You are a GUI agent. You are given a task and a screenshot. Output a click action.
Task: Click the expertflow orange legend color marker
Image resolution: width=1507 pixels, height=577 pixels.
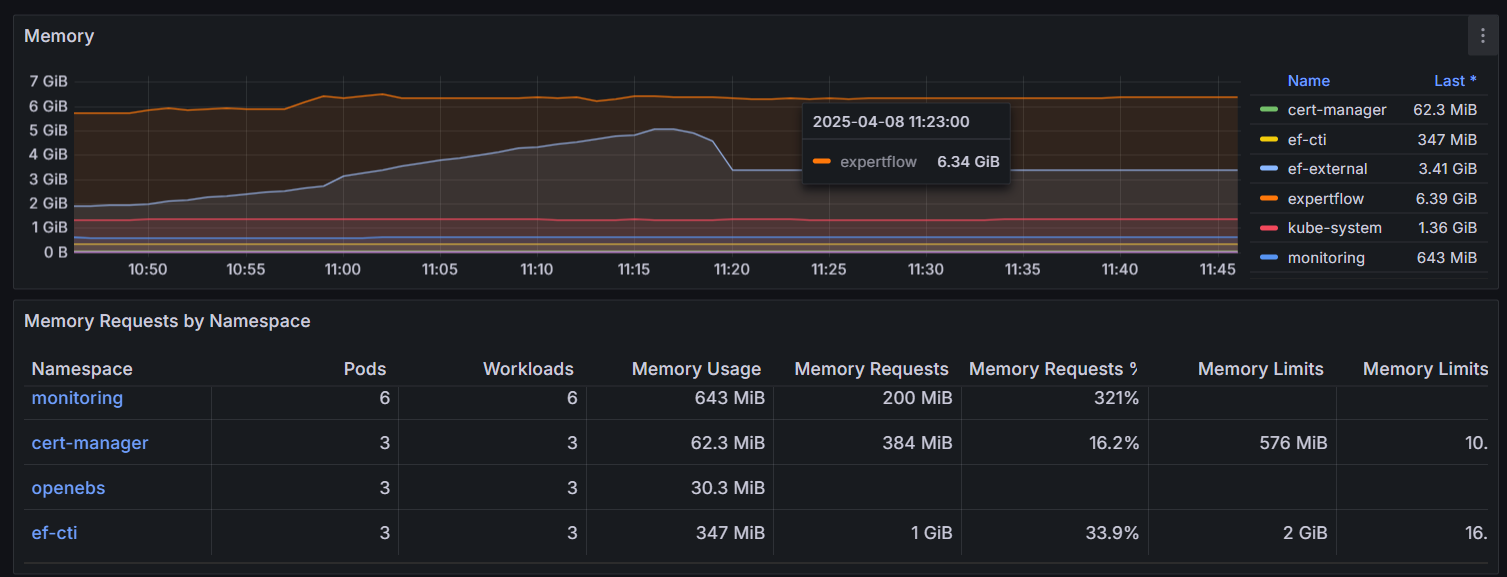[x=1268, y=199]
